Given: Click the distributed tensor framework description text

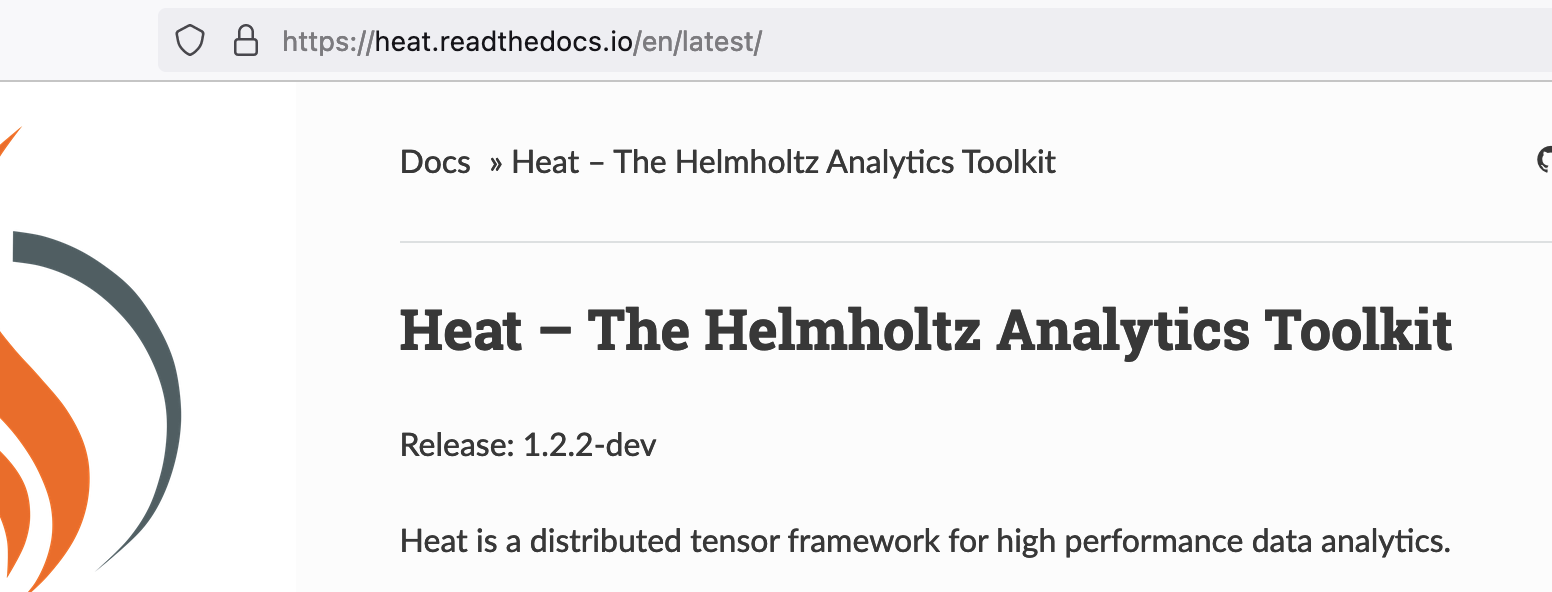Looking at the screenshot, I should tap(925, 540).
